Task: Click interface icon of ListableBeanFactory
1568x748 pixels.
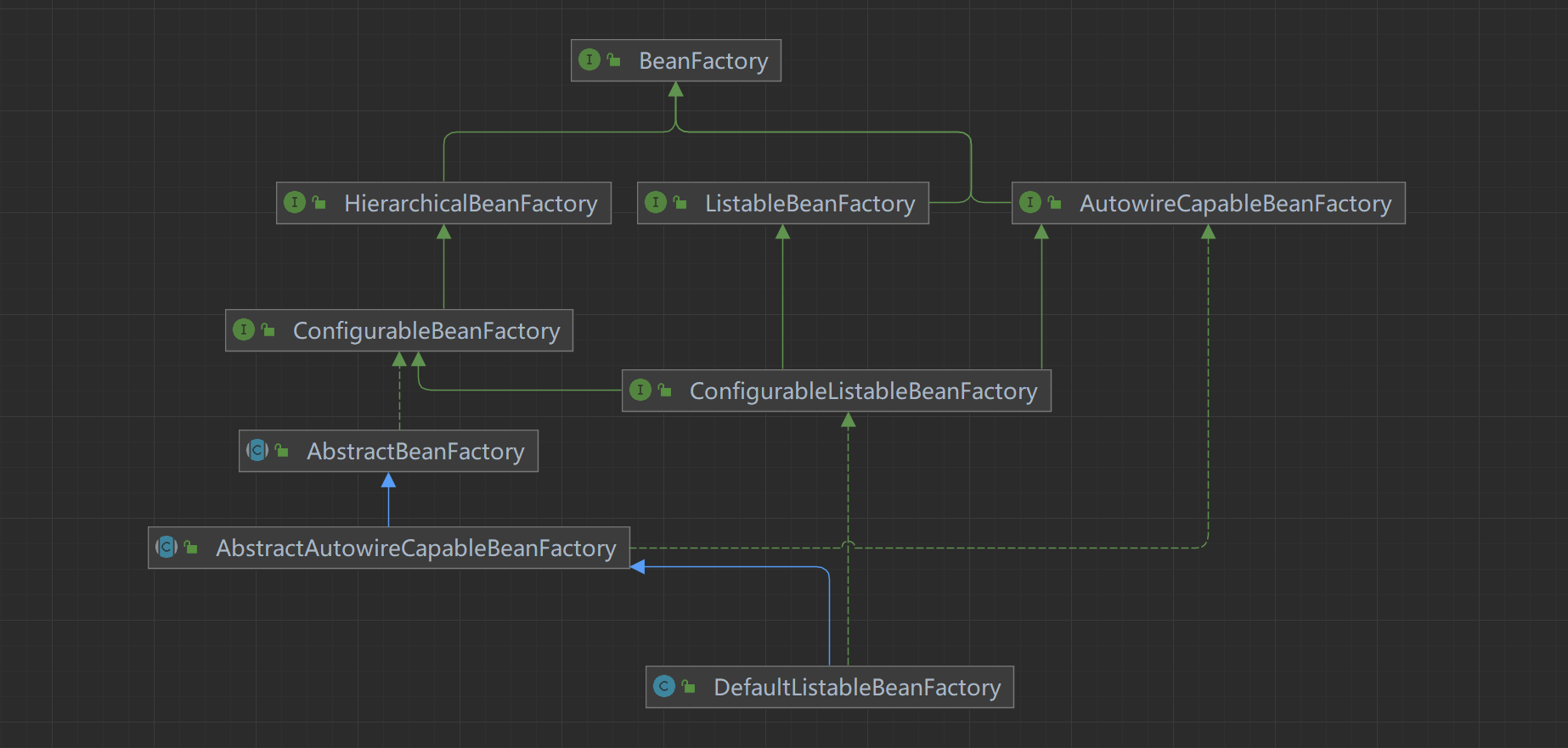Action: click(x=655, y=202)
